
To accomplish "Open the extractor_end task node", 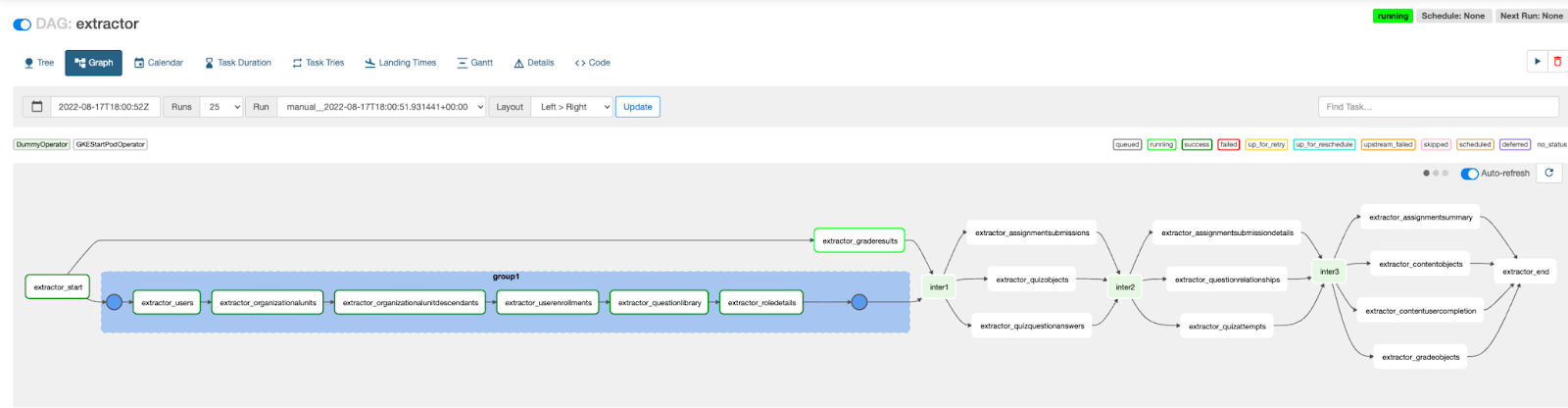I will [x=1526, y=272].
